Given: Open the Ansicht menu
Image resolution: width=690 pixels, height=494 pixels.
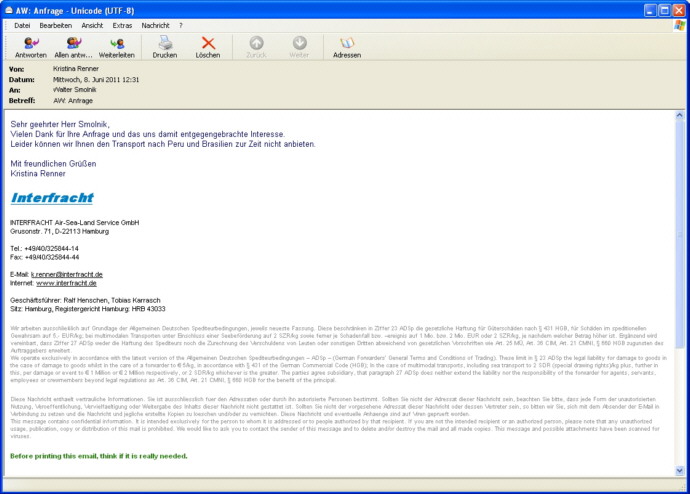Looking at the screenshot, I should point(92,24).
